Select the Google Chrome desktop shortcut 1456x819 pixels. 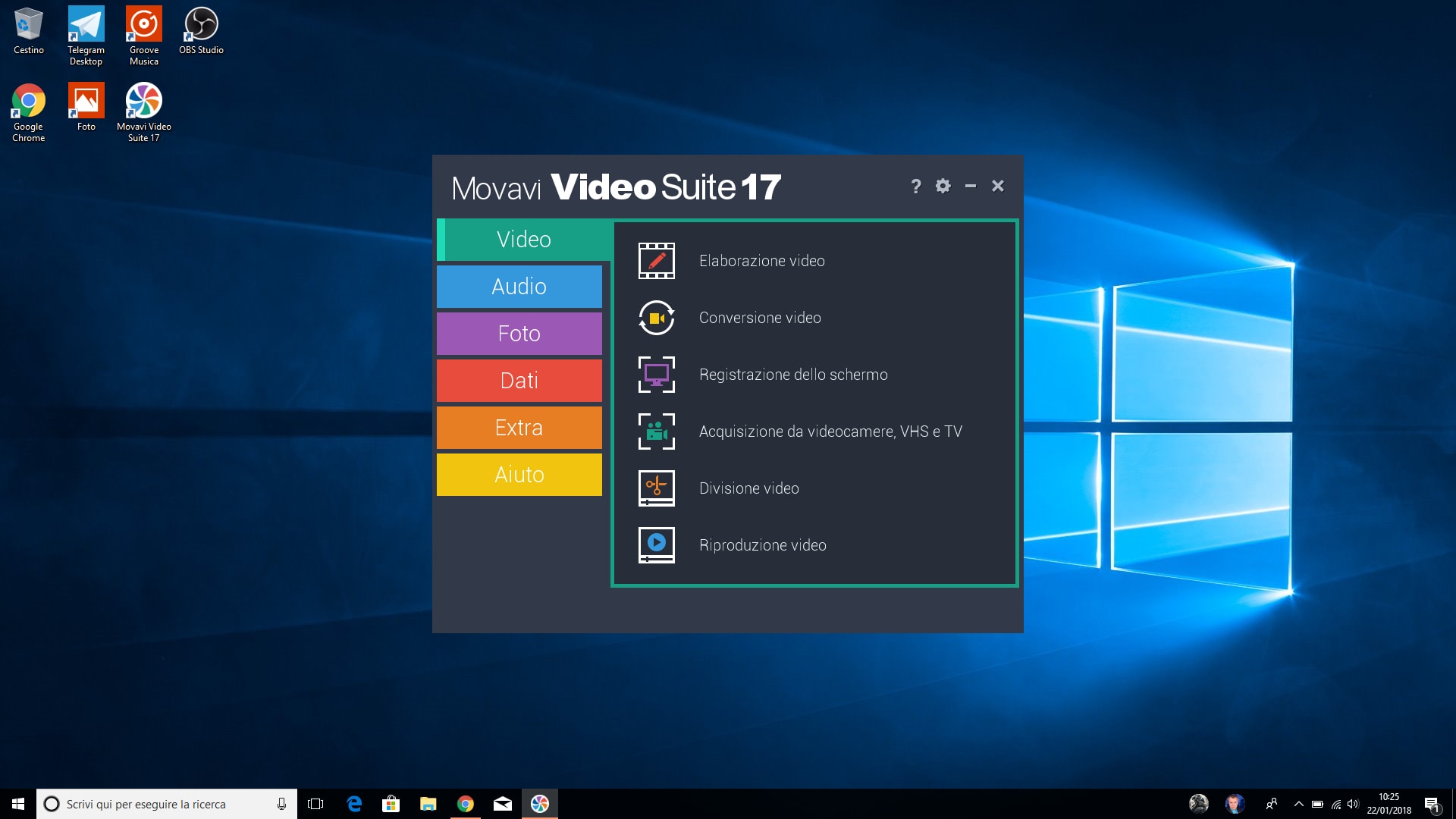(x=29, y=113)
